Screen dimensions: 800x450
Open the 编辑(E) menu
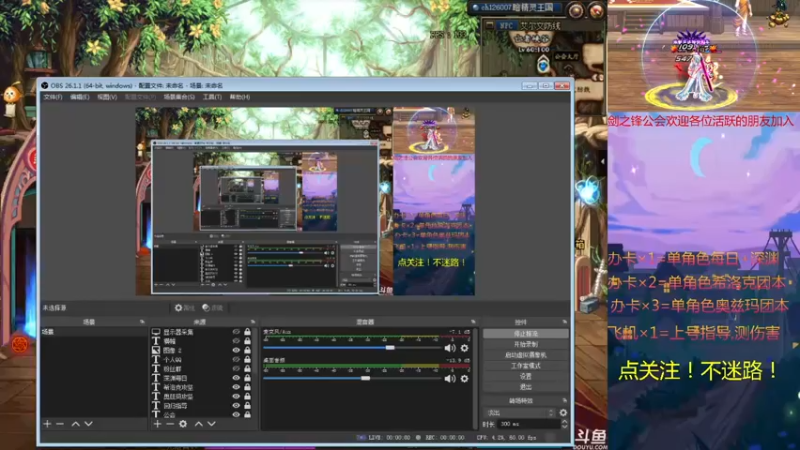pyautogui.click(x=80, y=97)
